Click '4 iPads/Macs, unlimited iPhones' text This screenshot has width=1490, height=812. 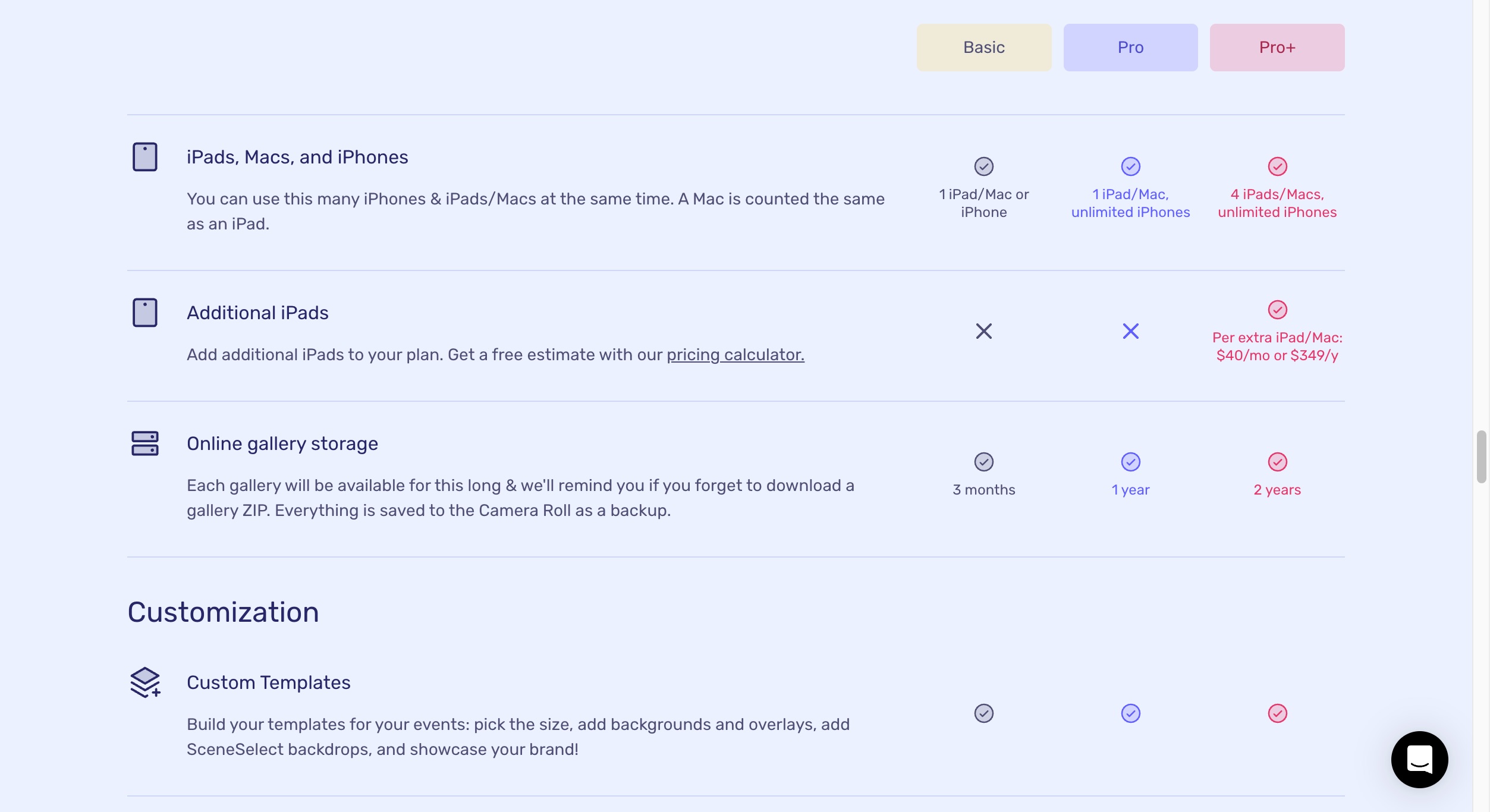tap(1277, 203)
